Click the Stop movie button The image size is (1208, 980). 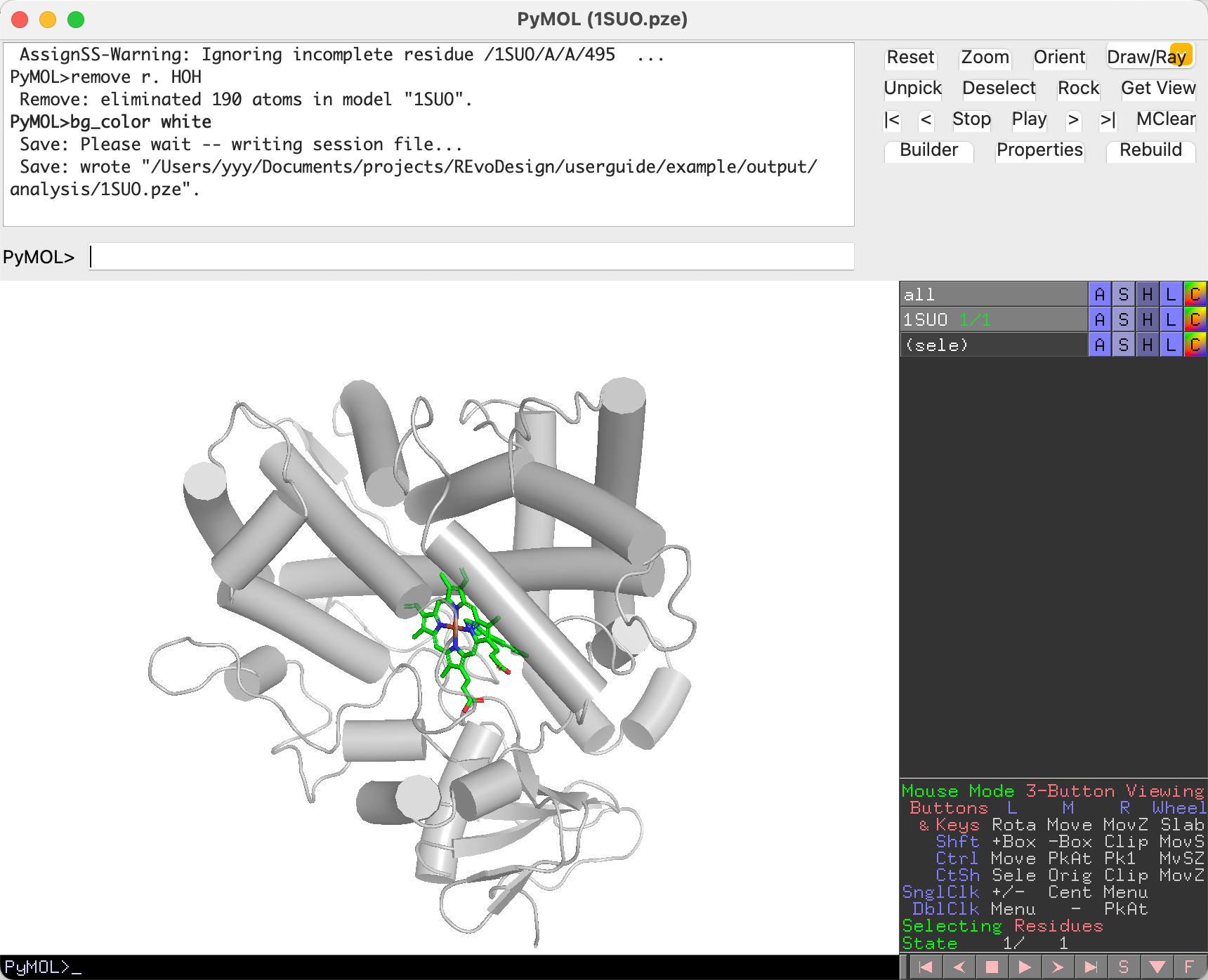(x=971, y=119)
